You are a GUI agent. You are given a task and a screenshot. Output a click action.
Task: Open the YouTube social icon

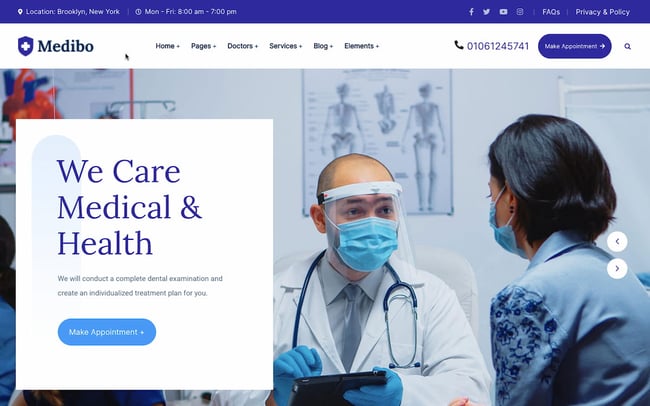click(x=503, y=12)
